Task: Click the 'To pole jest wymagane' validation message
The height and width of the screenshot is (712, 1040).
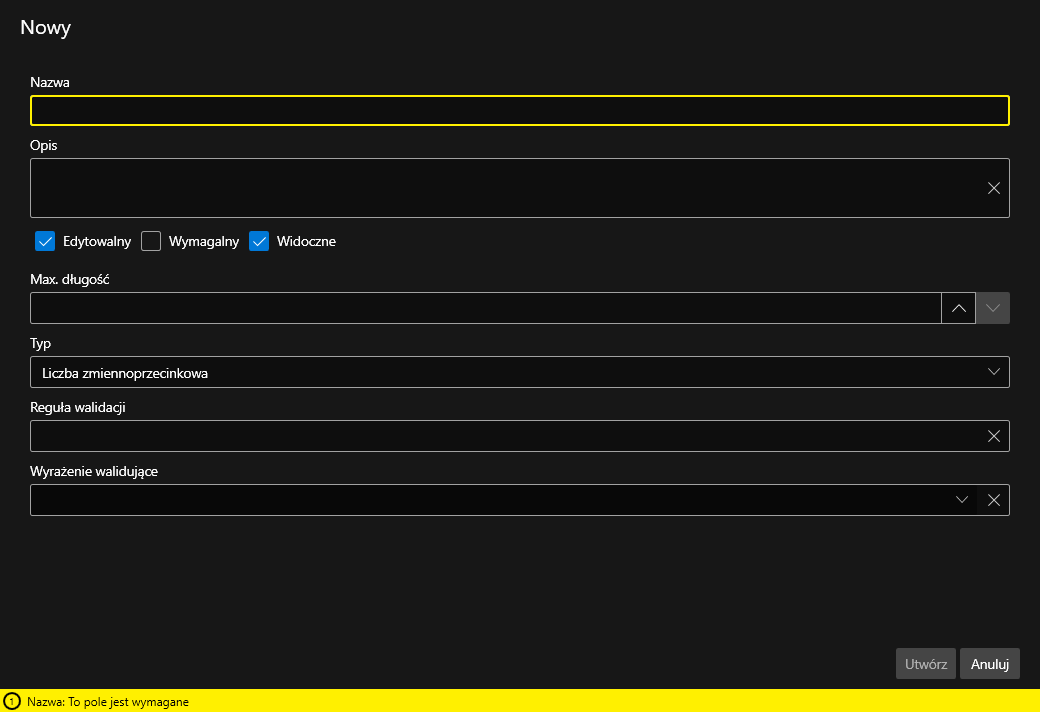Action: click(108, 702)
